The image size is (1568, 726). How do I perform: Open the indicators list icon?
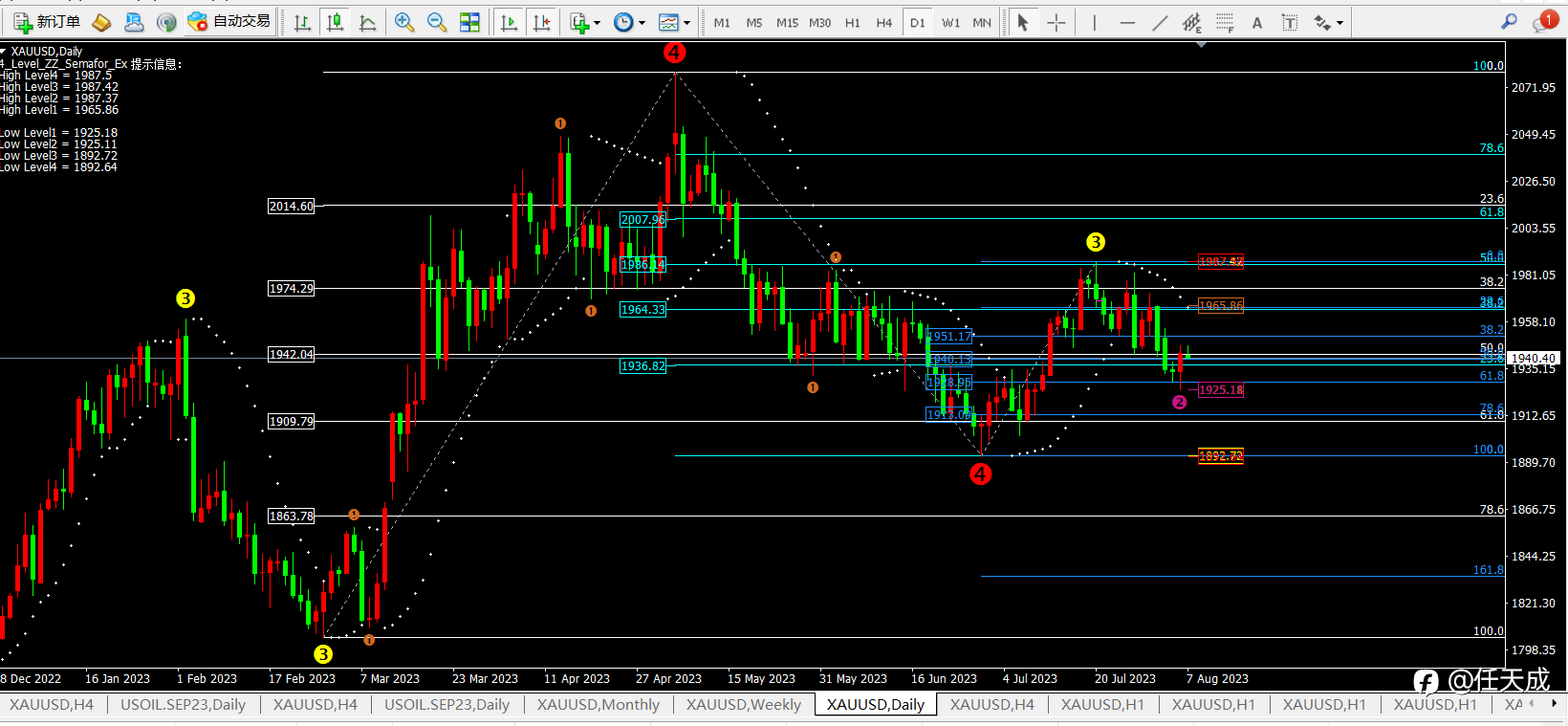coord(578,22)
